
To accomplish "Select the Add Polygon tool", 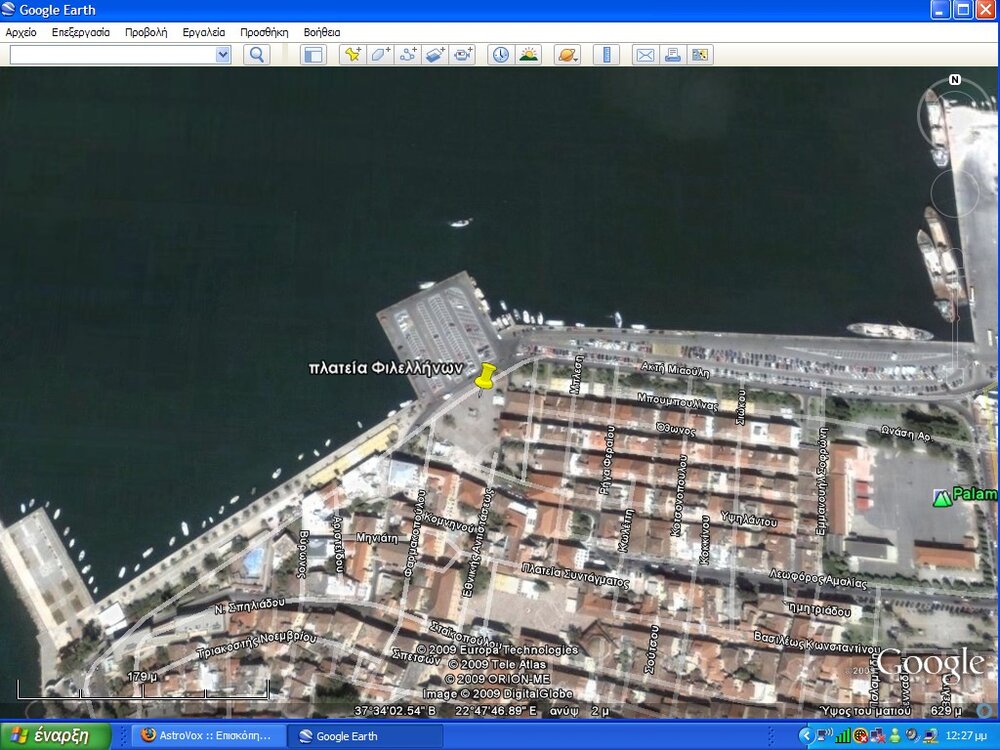I will (380, 55).
